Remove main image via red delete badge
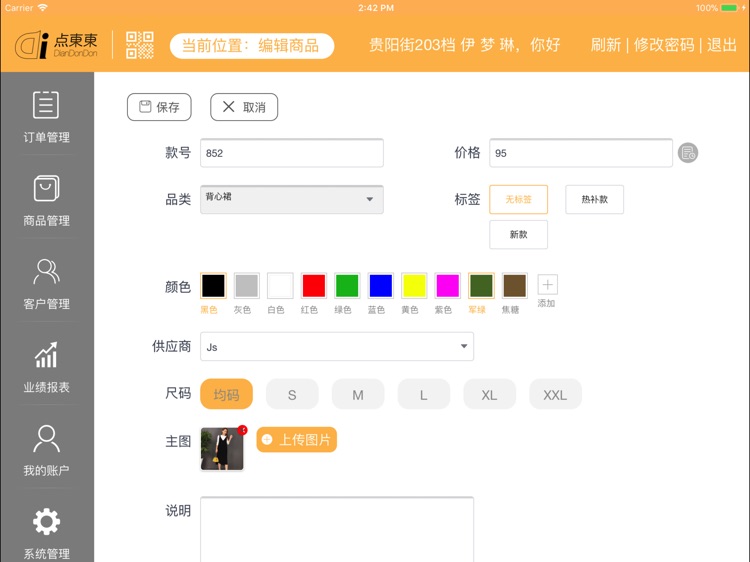The width and height of the screenshot is (750, 562). click(243, 430)
